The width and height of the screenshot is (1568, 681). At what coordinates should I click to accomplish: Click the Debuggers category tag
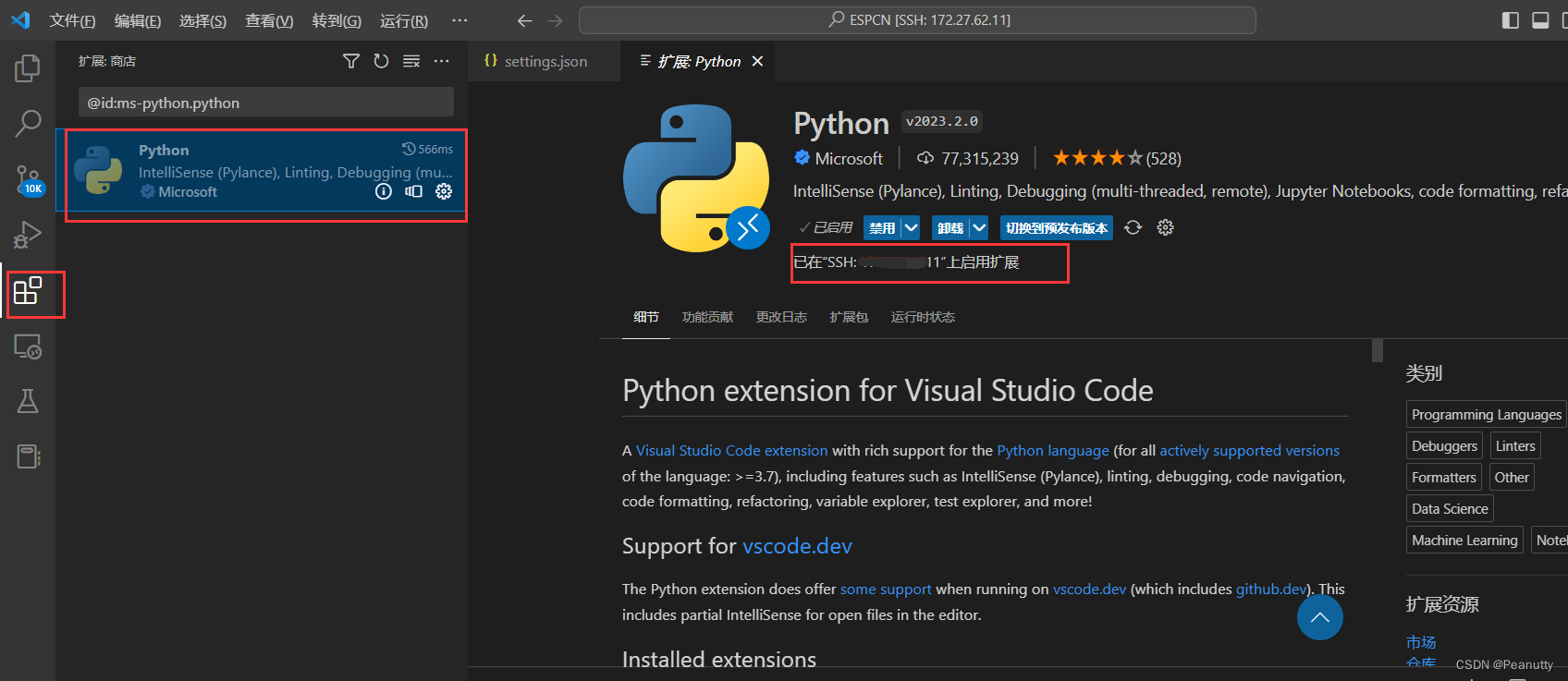[1444, 445]
